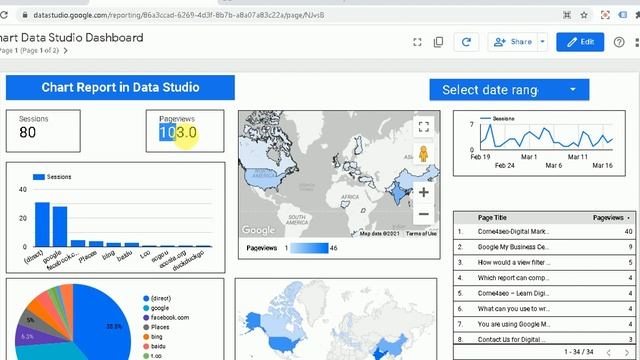Click the lock icon in address bar
This screenshot has height=360, width=640.
(x=25, y=15)
